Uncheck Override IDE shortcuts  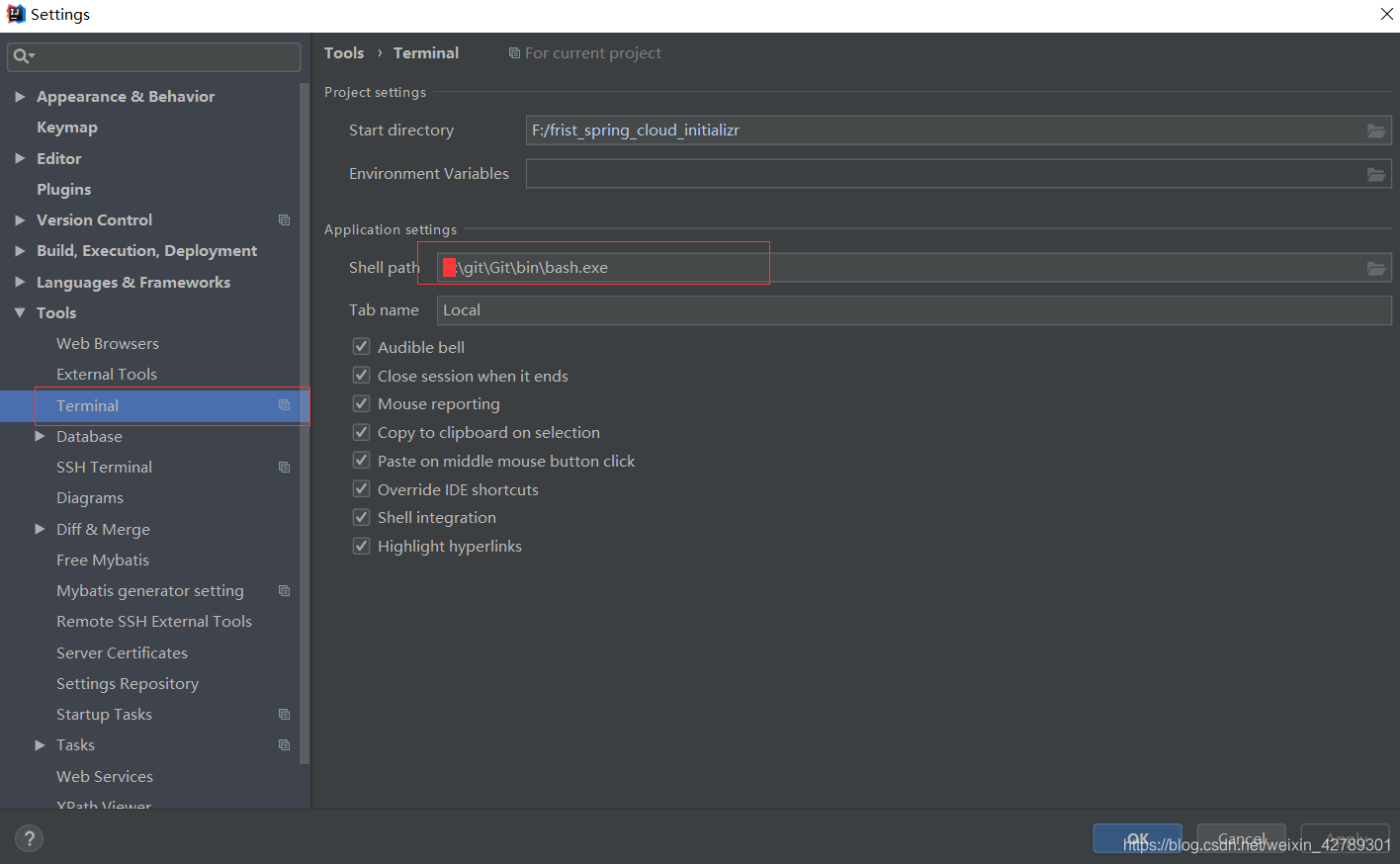tap(362, 489)
